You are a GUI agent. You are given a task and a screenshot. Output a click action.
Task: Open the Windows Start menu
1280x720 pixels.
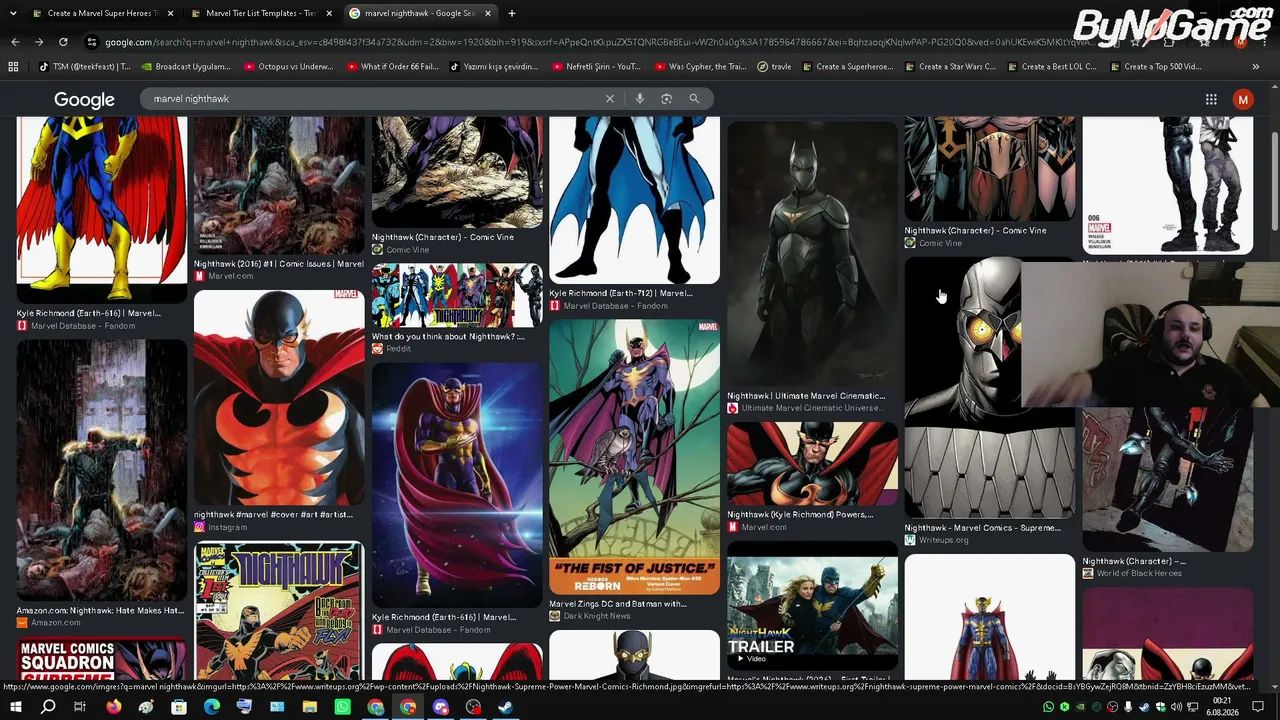pyautogui.click(x=15, y=707)
